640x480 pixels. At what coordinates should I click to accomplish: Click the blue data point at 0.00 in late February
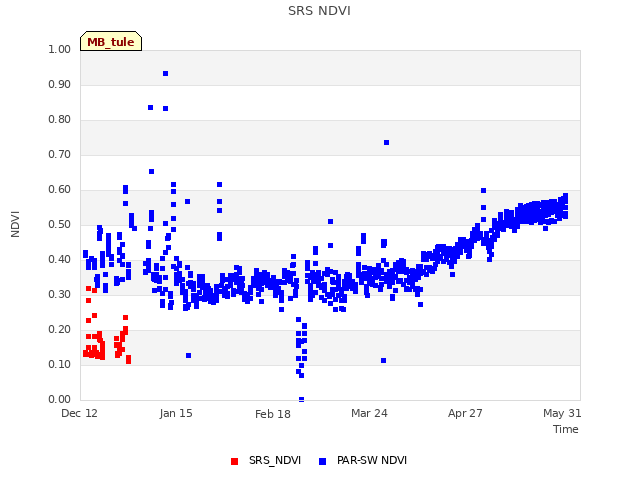point(301,399)
